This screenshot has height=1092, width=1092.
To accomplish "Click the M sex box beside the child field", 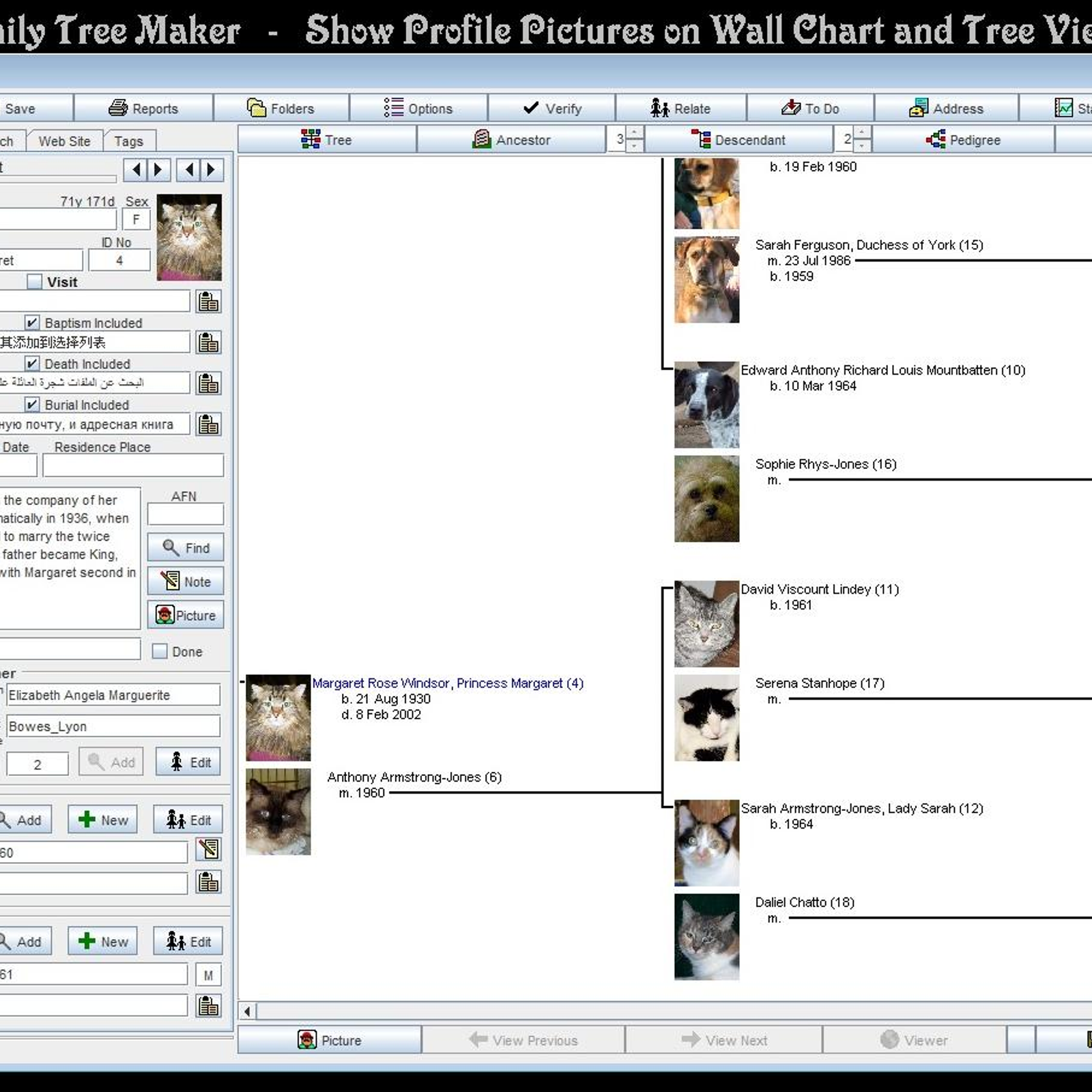I will pyautogui.click(x=208, y=975).
